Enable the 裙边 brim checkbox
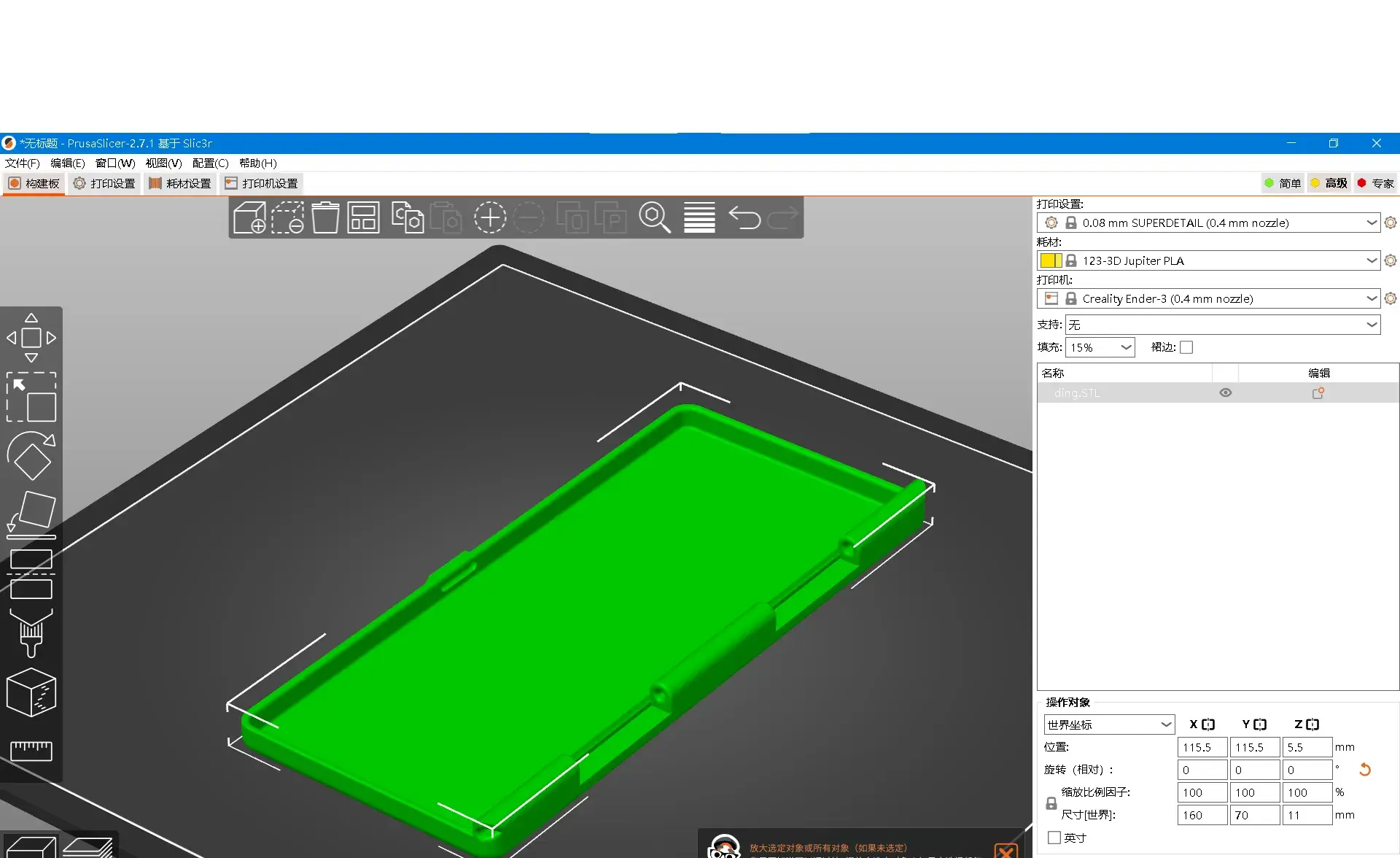The height and width of the screenshot is (858, 1400). [x=1186, y=347]
